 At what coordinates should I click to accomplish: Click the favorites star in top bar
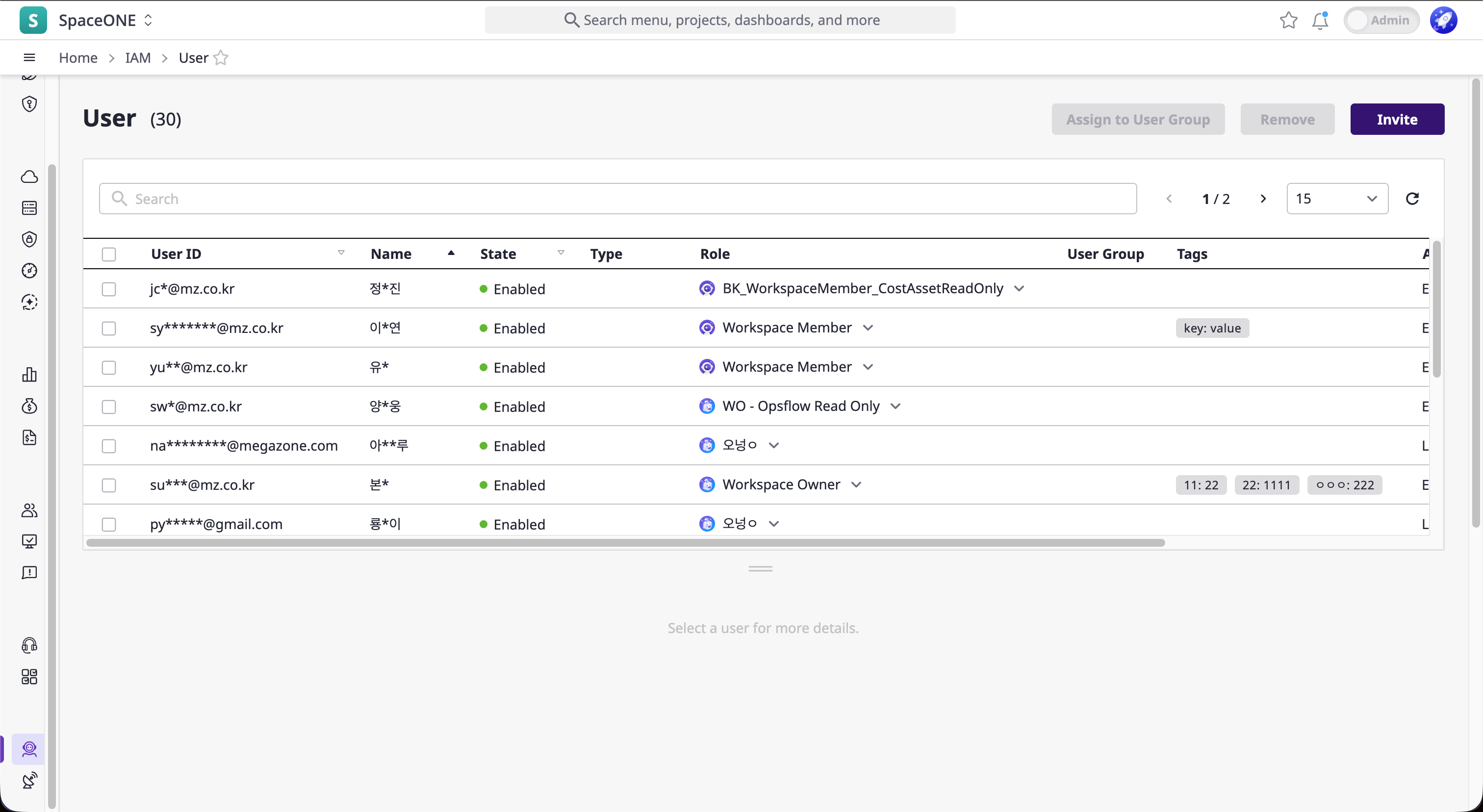[1288, 21]
